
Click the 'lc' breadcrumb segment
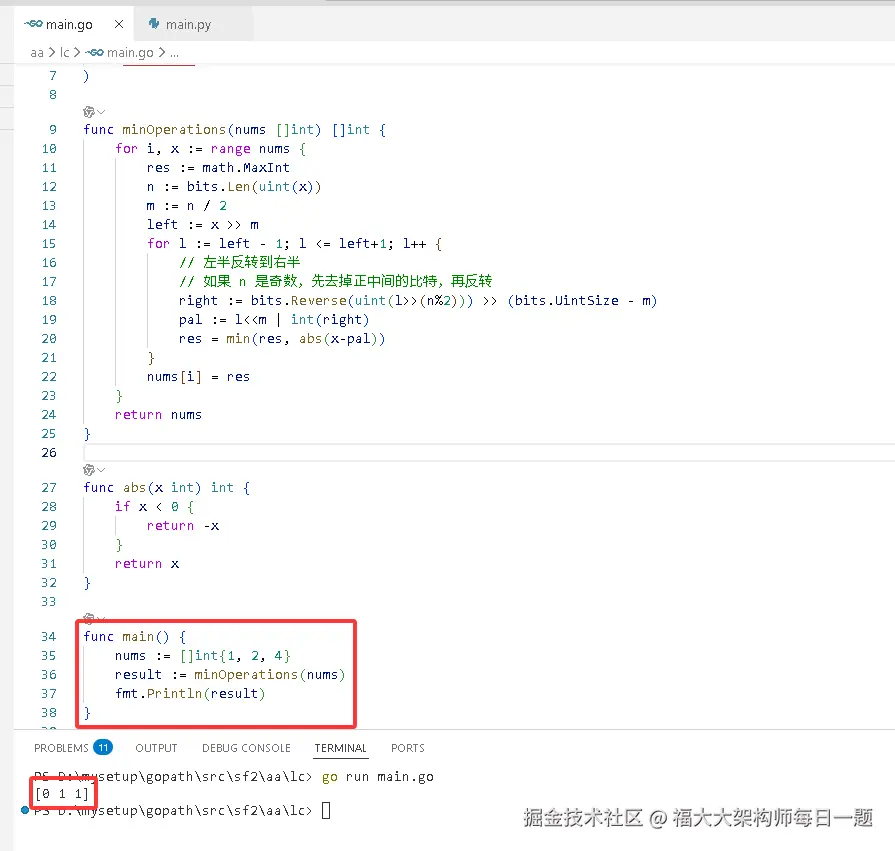[64, 53]
